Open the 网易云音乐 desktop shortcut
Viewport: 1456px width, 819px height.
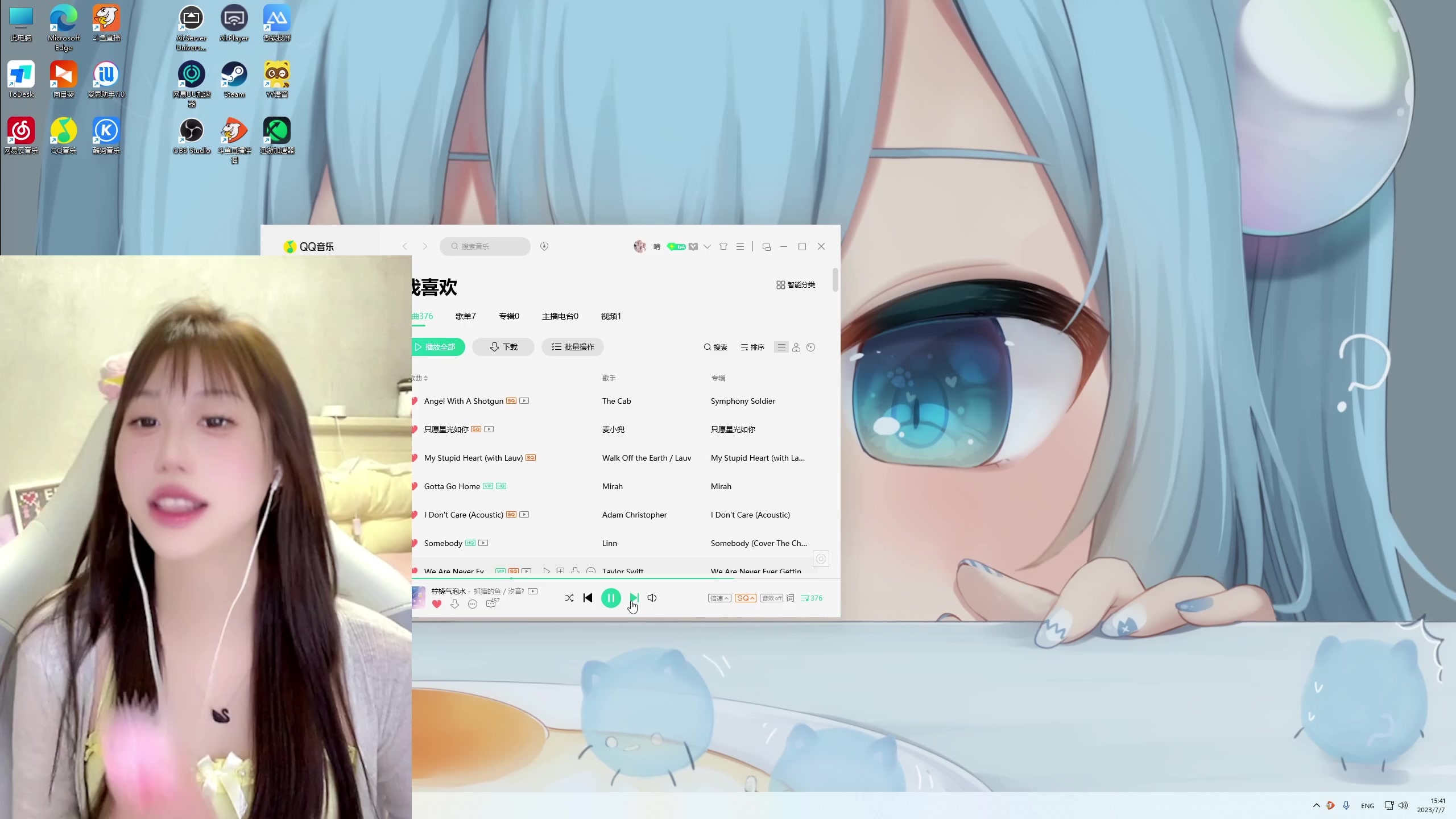[x=21, y=136]
